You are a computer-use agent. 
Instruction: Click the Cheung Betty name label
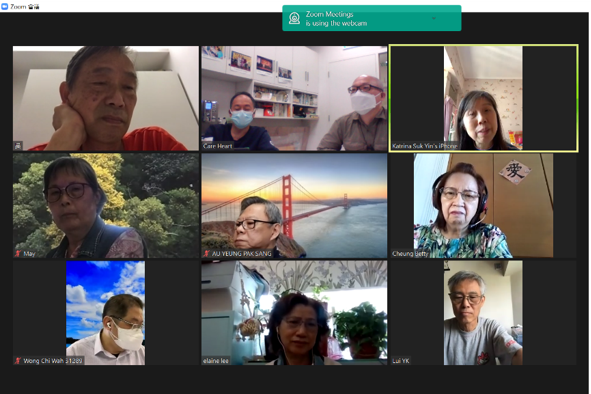[x=410, y=254]
